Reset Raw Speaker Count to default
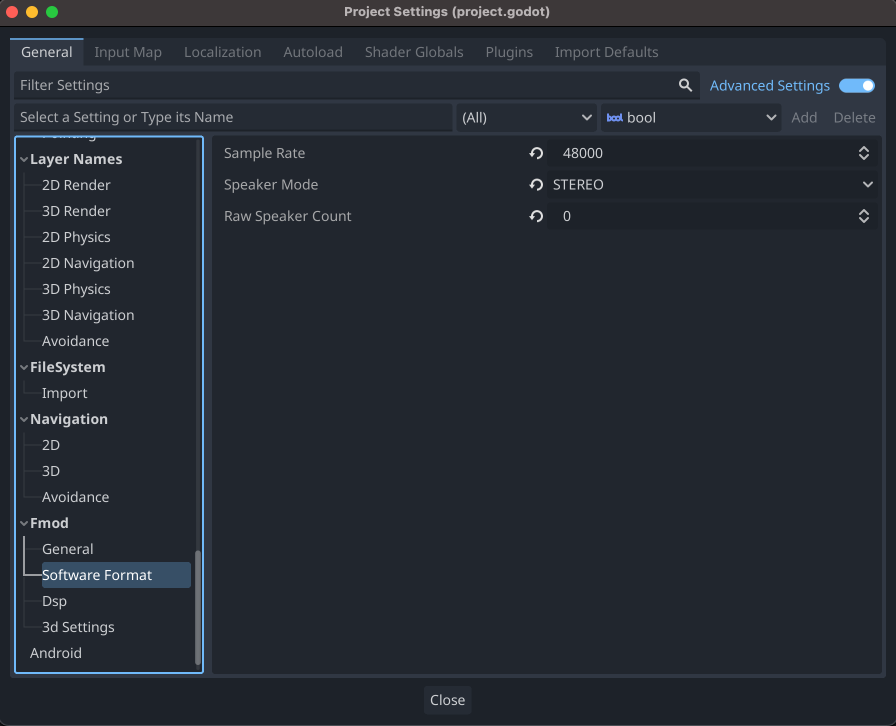 pyautogui.click(x=536, y=216)
